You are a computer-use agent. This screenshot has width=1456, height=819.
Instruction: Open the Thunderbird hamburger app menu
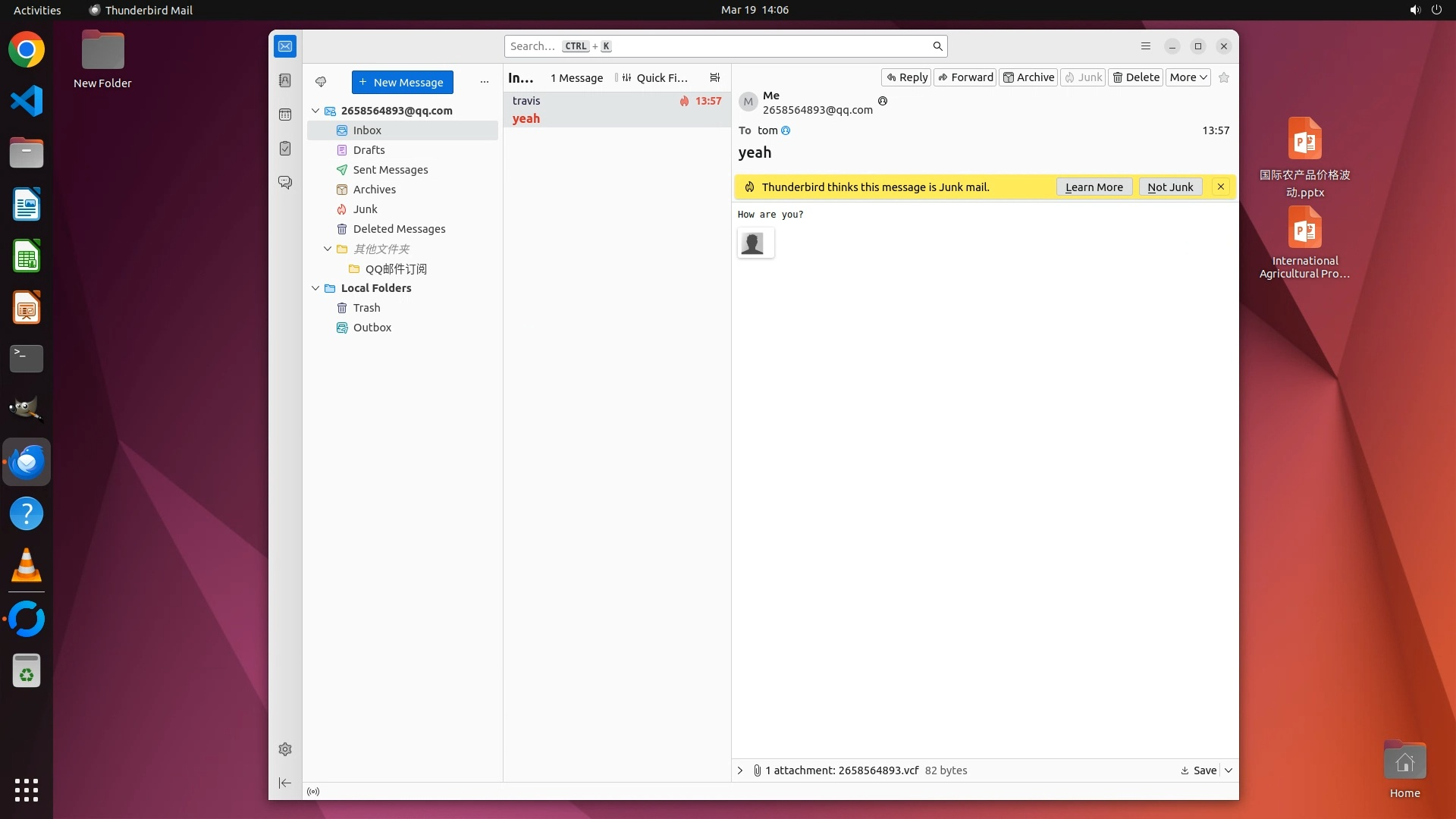[x=1145, y=46]
